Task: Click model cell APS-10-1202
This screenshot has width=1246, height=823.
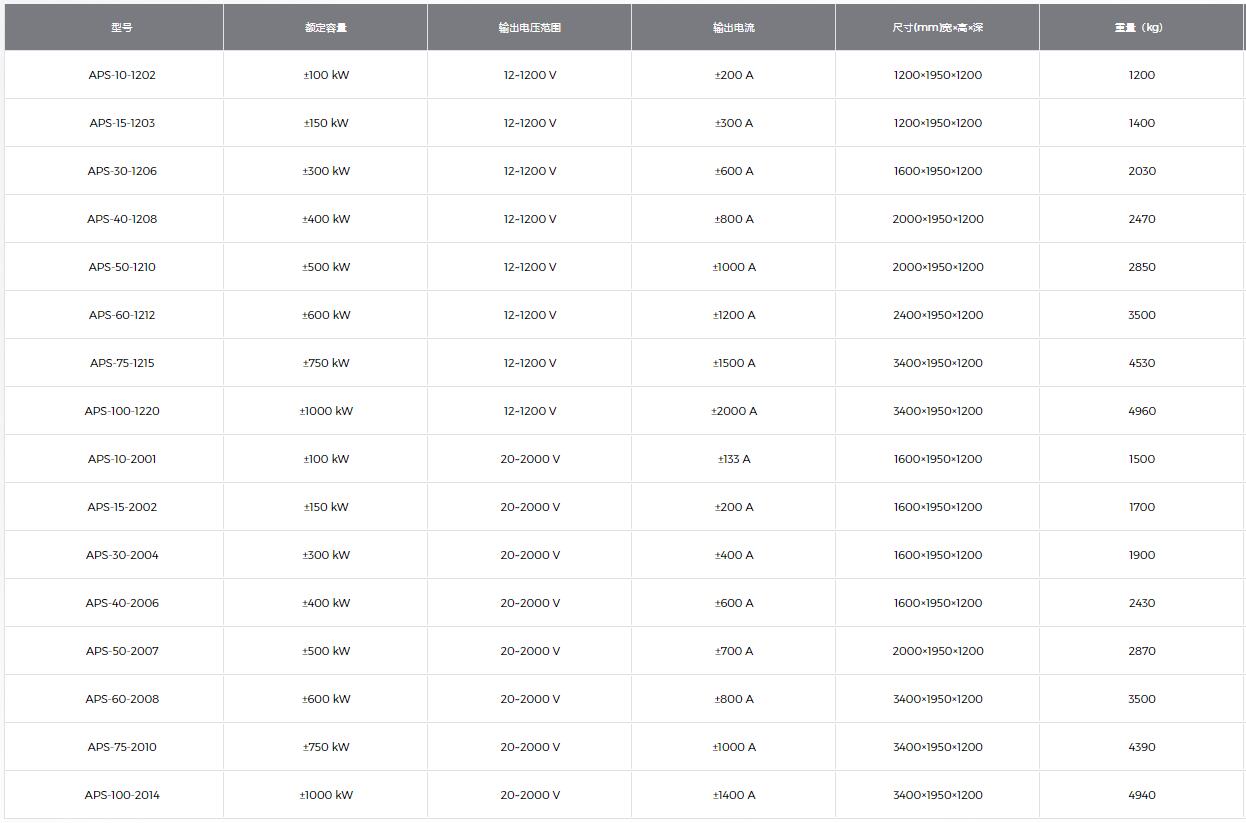Action: [x=122, y=75]
